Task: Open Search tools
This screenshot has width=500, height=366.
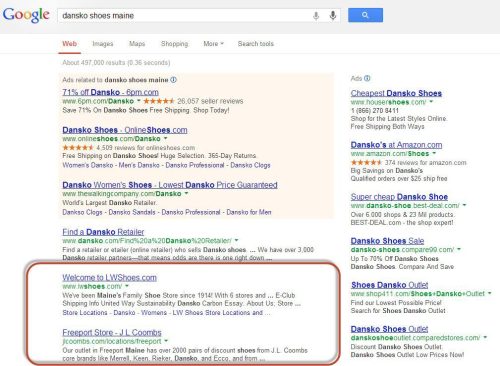Action: 256,44
